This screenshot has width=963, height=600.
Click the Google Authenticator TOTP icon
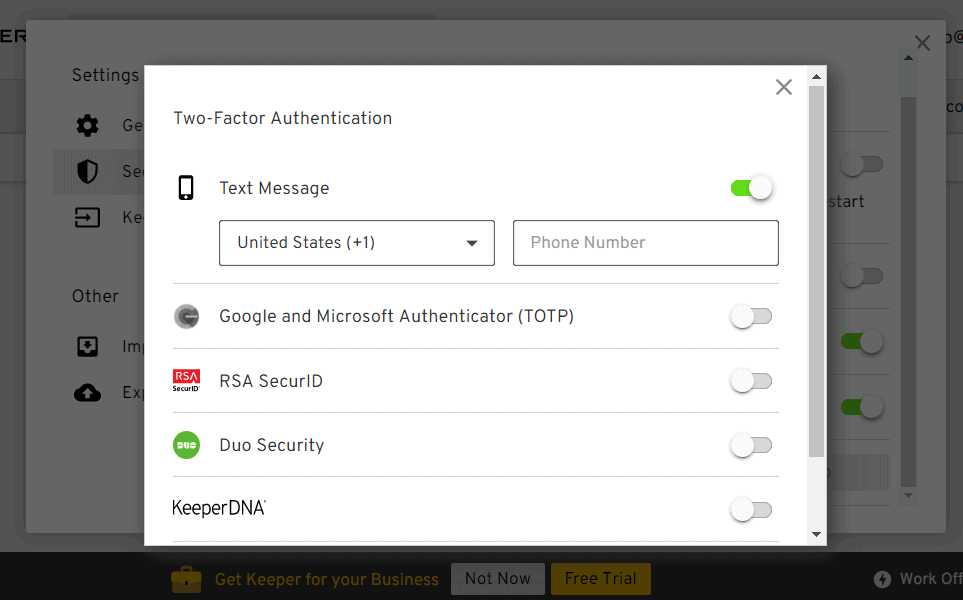[x=186, y=317]
